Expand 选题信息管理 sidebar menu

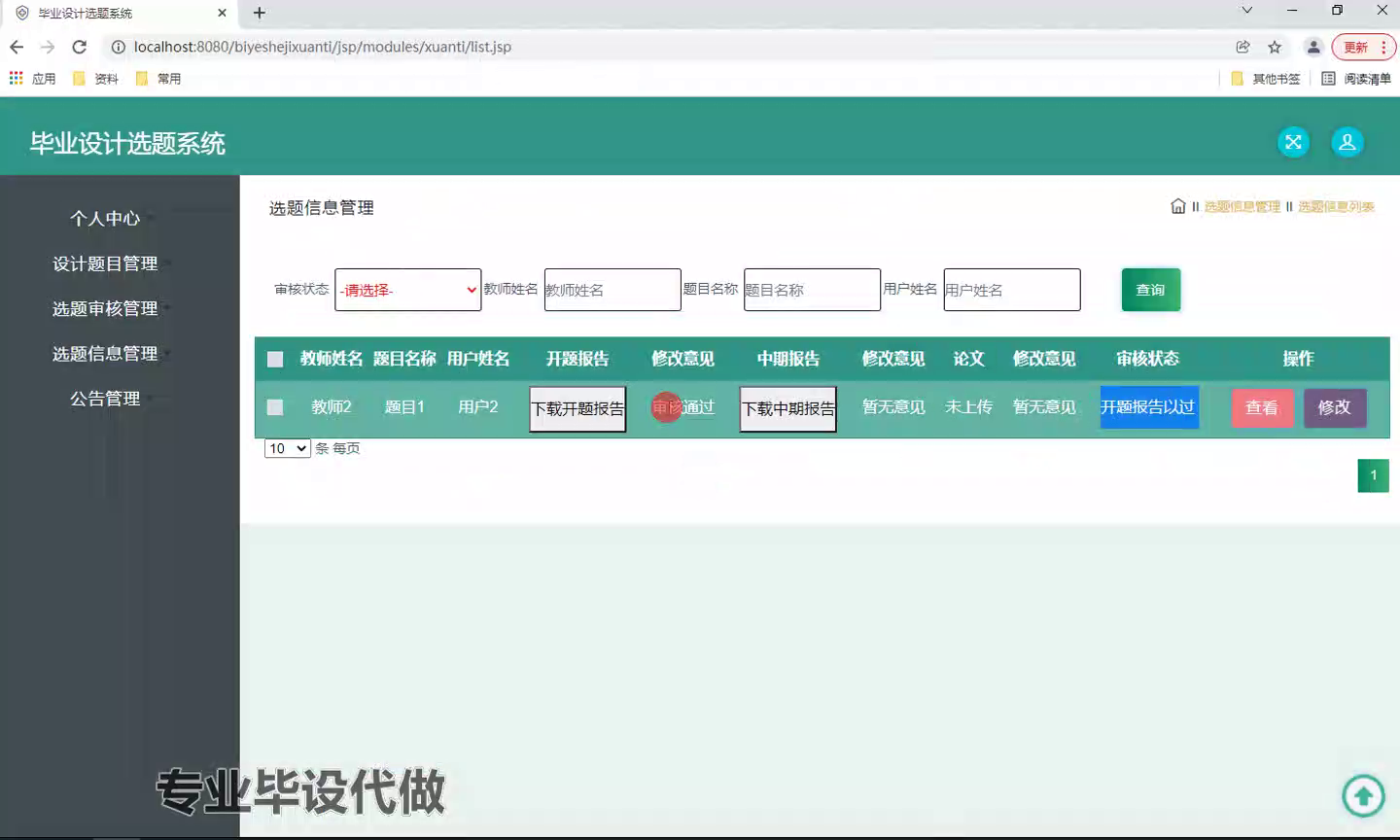pyautogui.click(x=105, y=353)
